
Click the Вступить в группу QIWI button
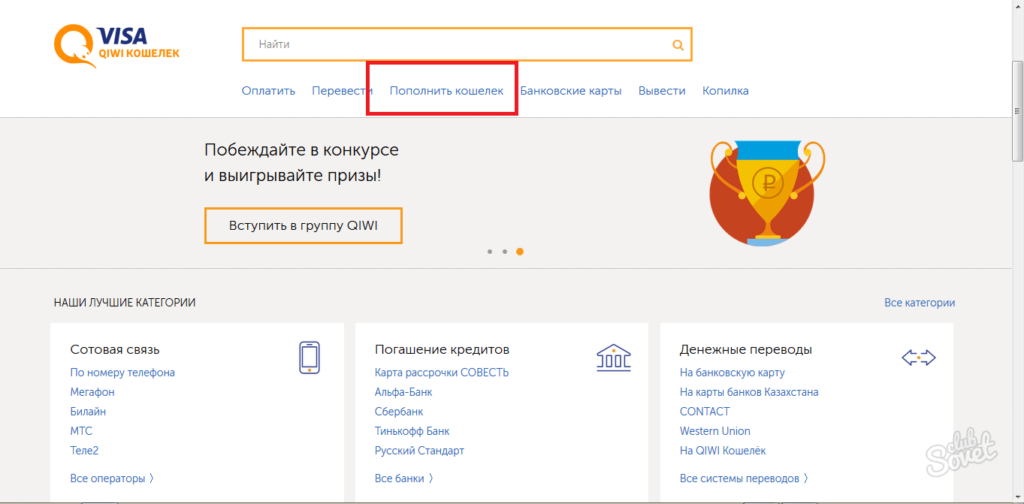point(304,226)
